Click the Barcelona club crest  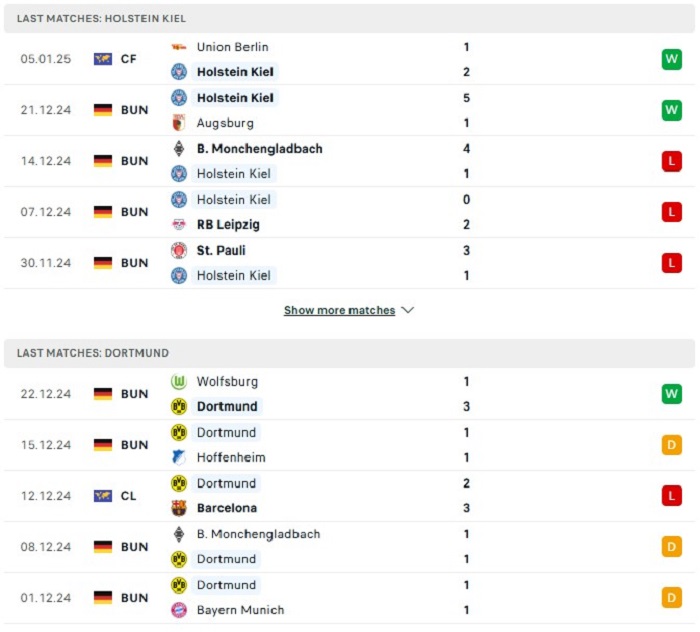tap(179, 508)
